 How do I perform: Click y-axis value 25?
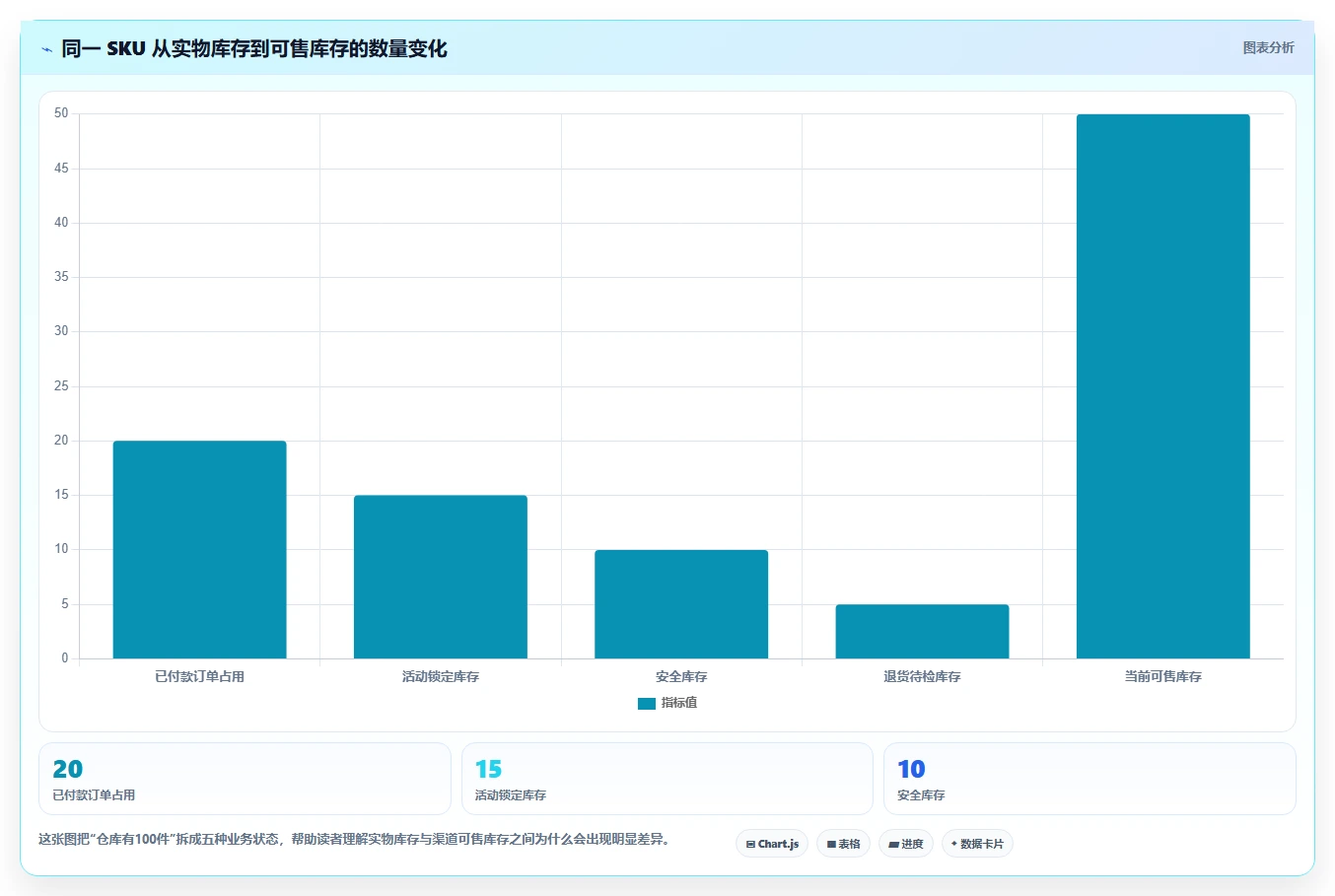(61, 386)
